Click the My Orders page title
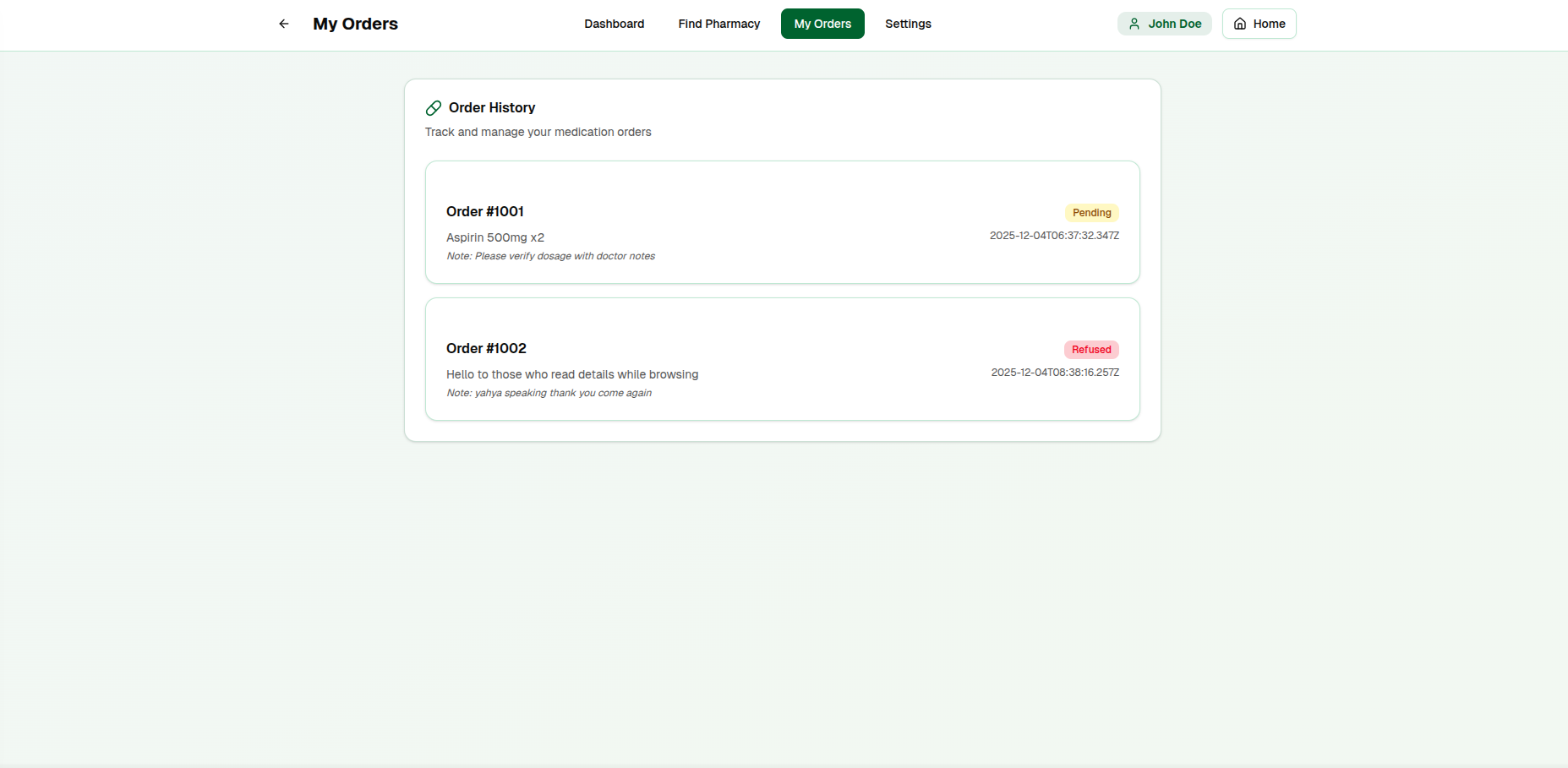The image size is (1568, 768). pos(355,24)
